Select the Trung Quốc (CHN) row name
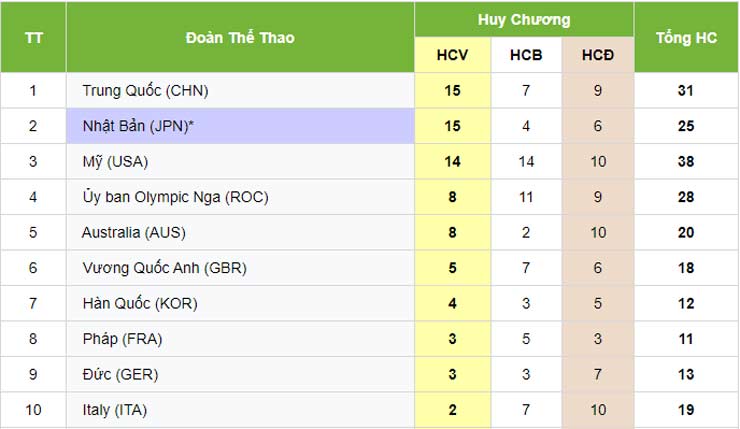 click(145, 91)
